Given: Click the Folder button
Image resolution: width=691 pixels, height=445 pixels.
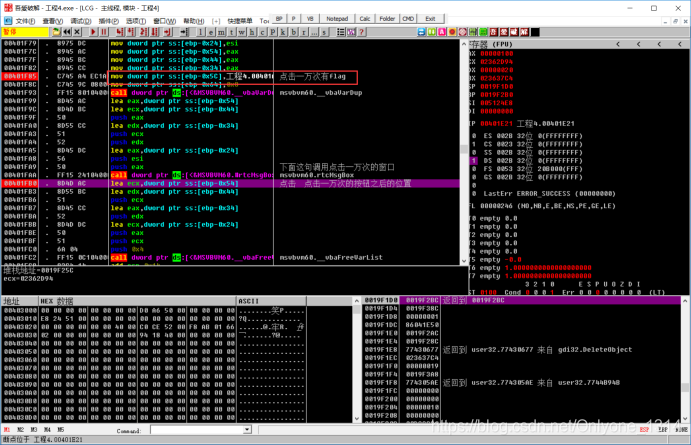Looking at the screenshot, I should click(x=387, y=19).
